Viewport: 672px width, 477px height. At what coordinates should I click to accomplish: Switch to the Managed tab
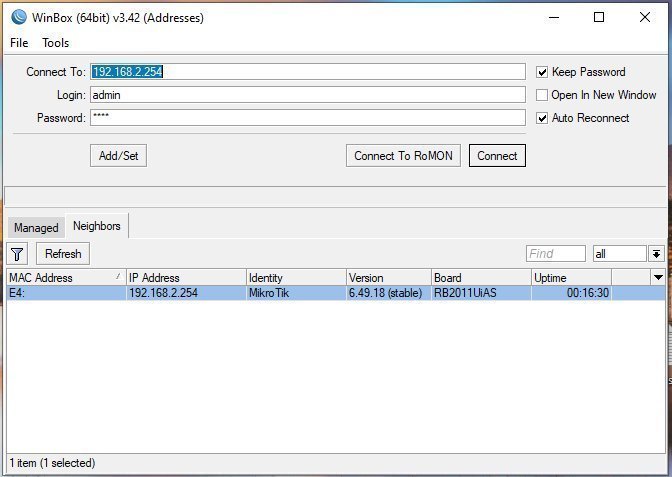pos(36,227)
